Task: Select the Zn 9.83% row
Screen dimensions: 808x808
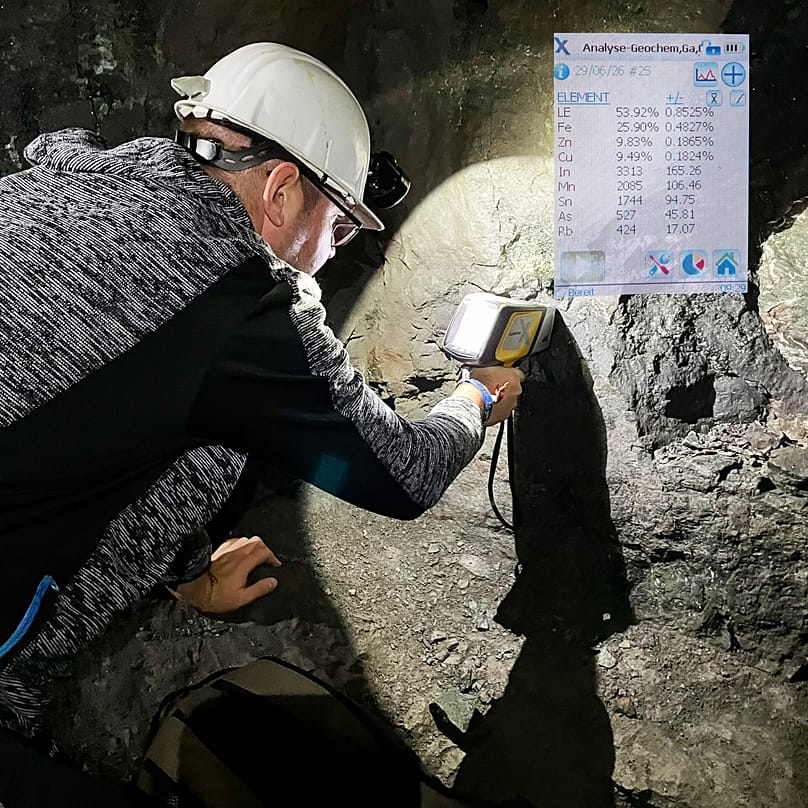Action: pyautogui.click(x=635, y=142)
